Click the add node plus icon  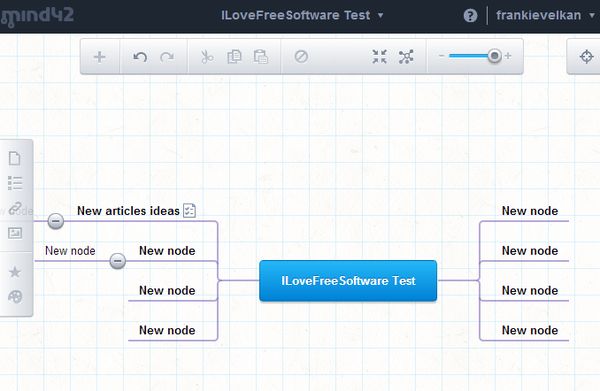(99, 57)
